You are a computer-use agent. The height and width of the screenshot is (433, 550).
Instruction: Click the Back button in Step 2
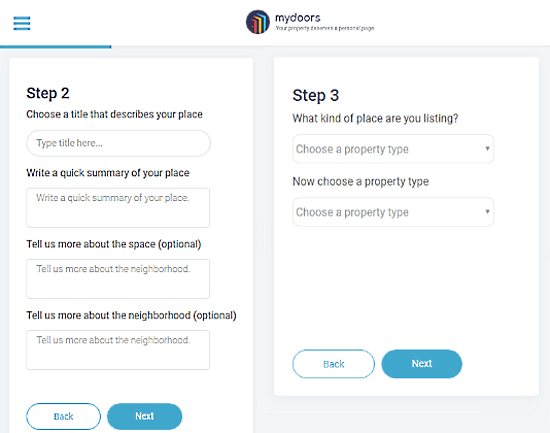(63, 417)
